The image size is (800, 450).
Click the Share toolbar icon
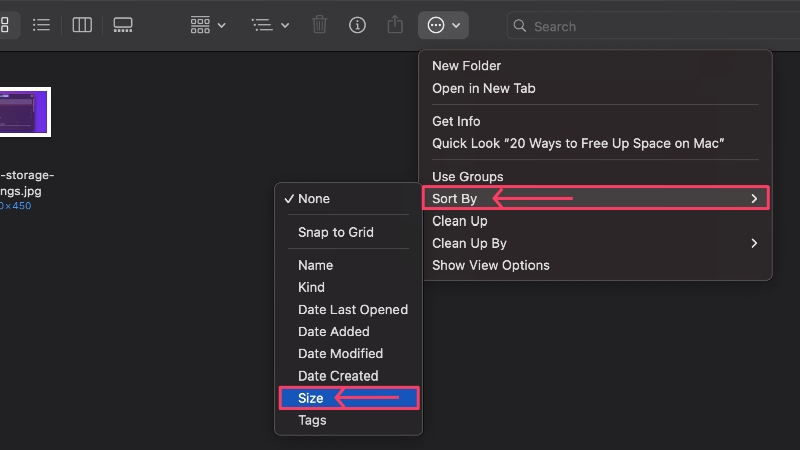pos(395,24)
